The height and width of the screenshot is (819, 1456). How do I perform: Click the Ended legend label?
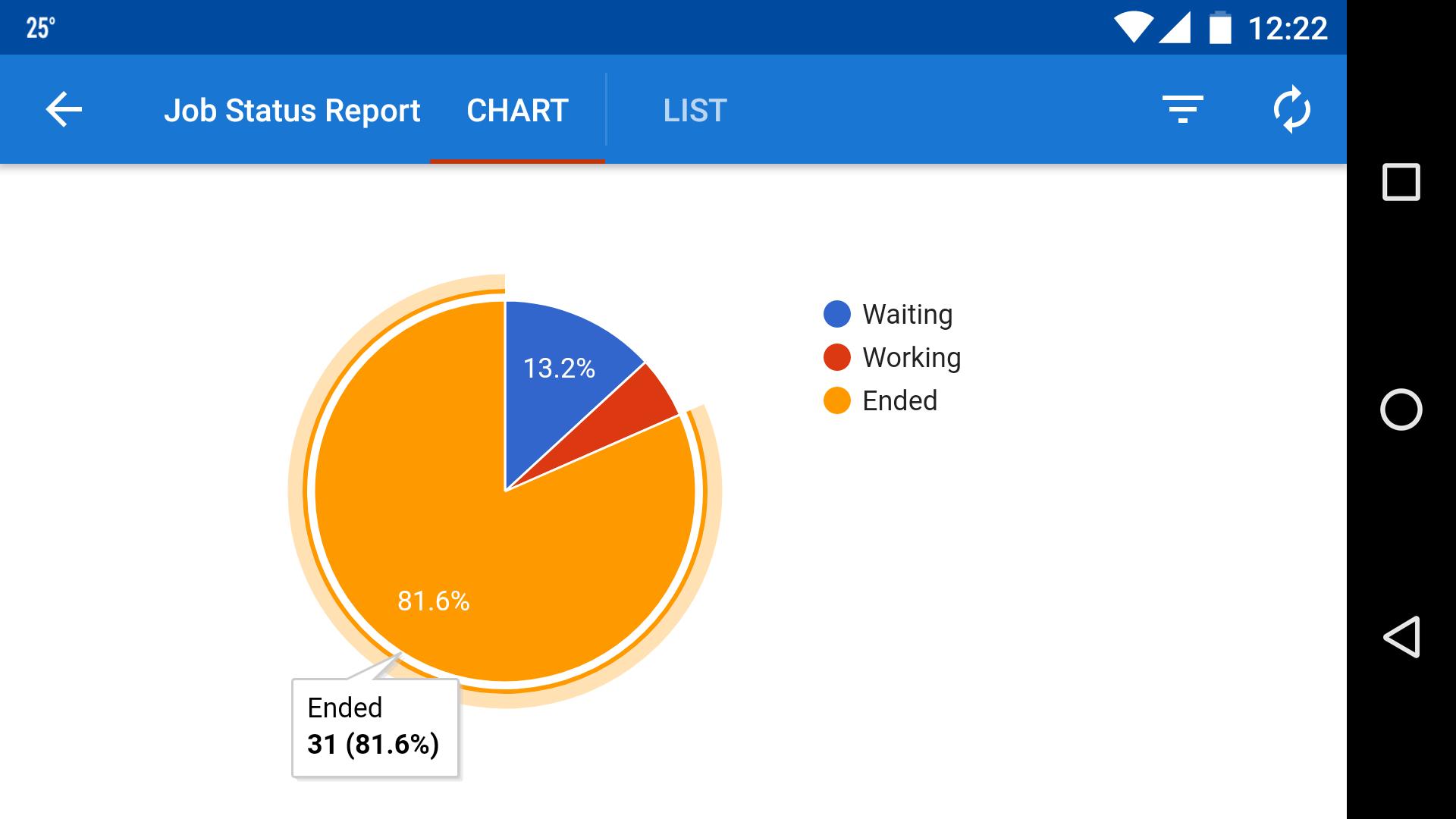[x=899, y=401]
